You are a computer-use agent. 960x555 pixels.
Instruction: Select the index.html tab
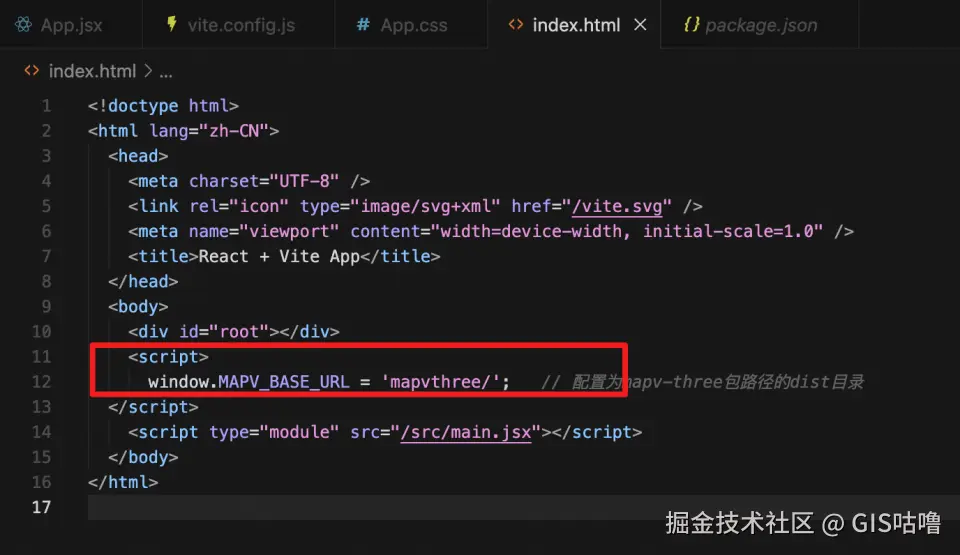point(574,25)
